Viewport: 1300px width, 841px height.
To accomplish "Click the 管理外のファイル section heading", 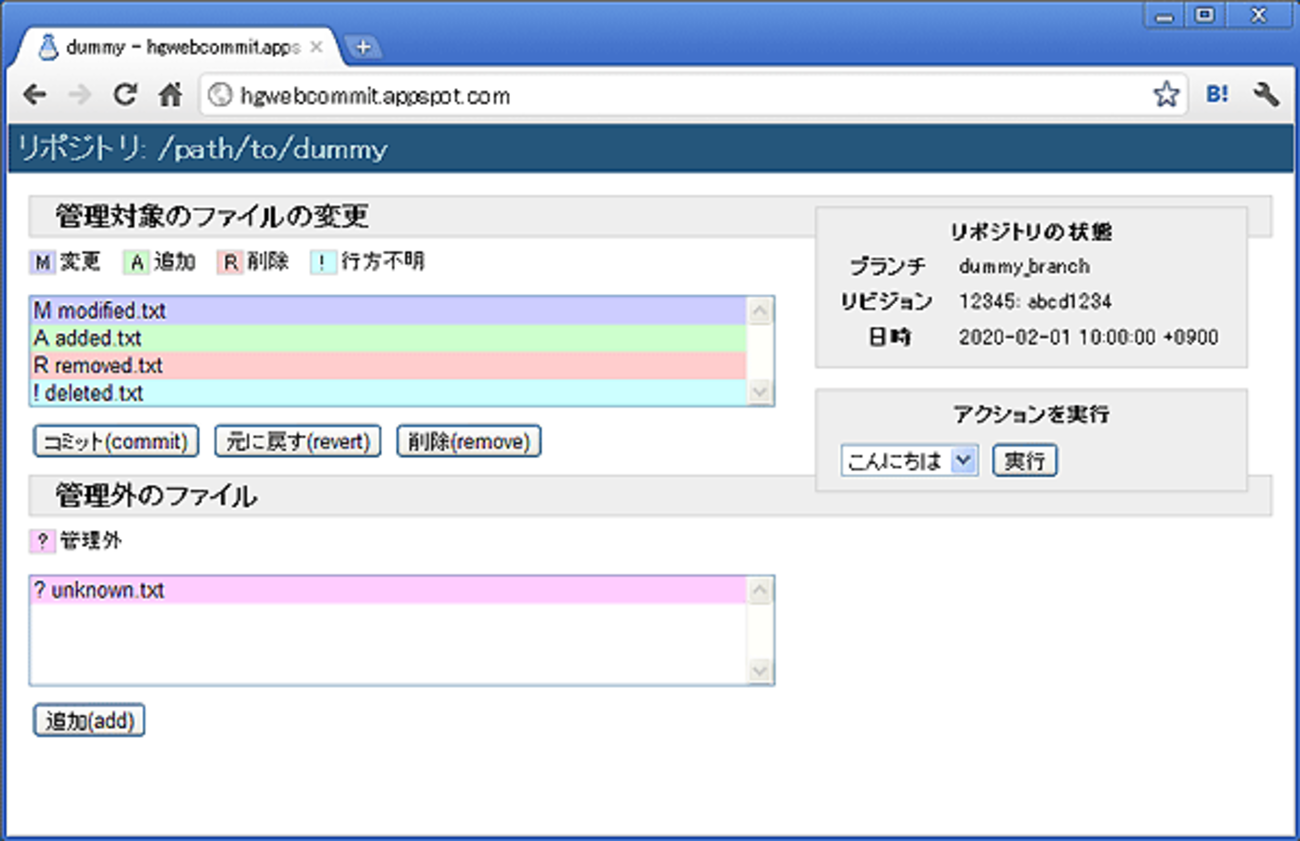I will click(x=156, y=495).
